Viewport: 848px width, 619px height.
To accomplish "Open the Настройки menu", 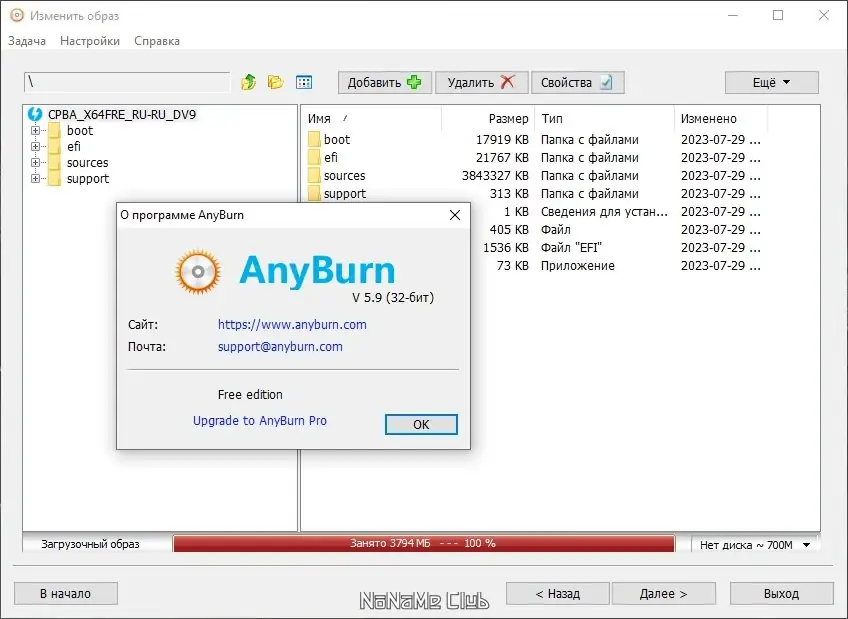I will click(x=90, y=41).
